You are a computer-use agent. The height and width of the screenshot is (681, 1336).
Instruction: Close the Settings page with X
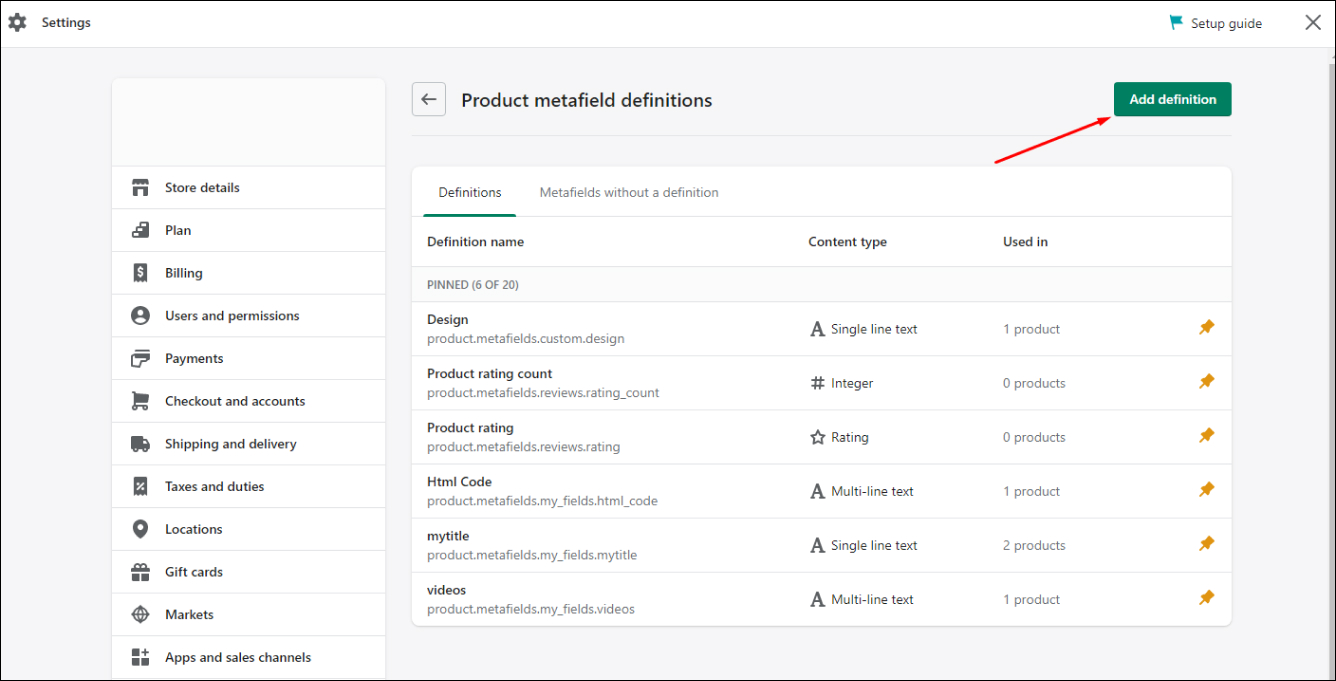tap(1313, 22)
